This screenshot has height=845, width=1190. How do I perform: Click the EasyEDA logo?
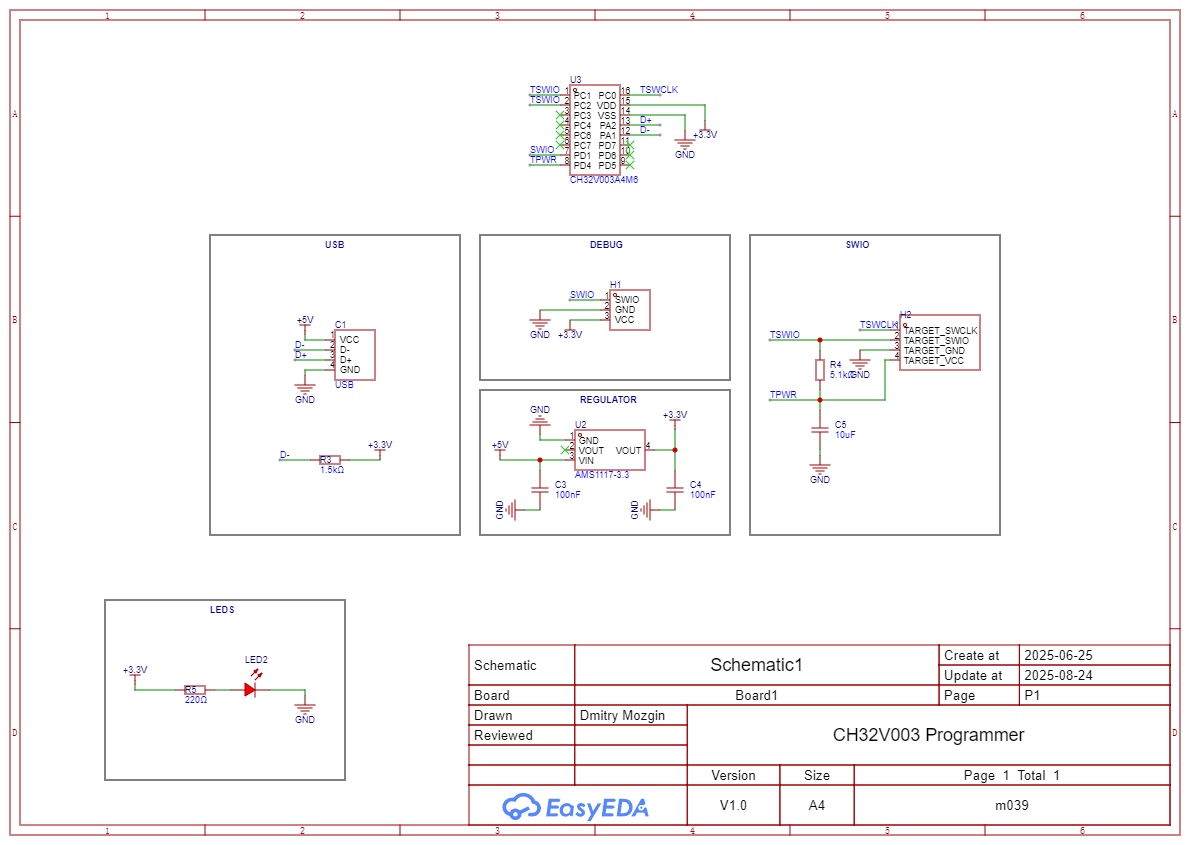click(575, 807)
